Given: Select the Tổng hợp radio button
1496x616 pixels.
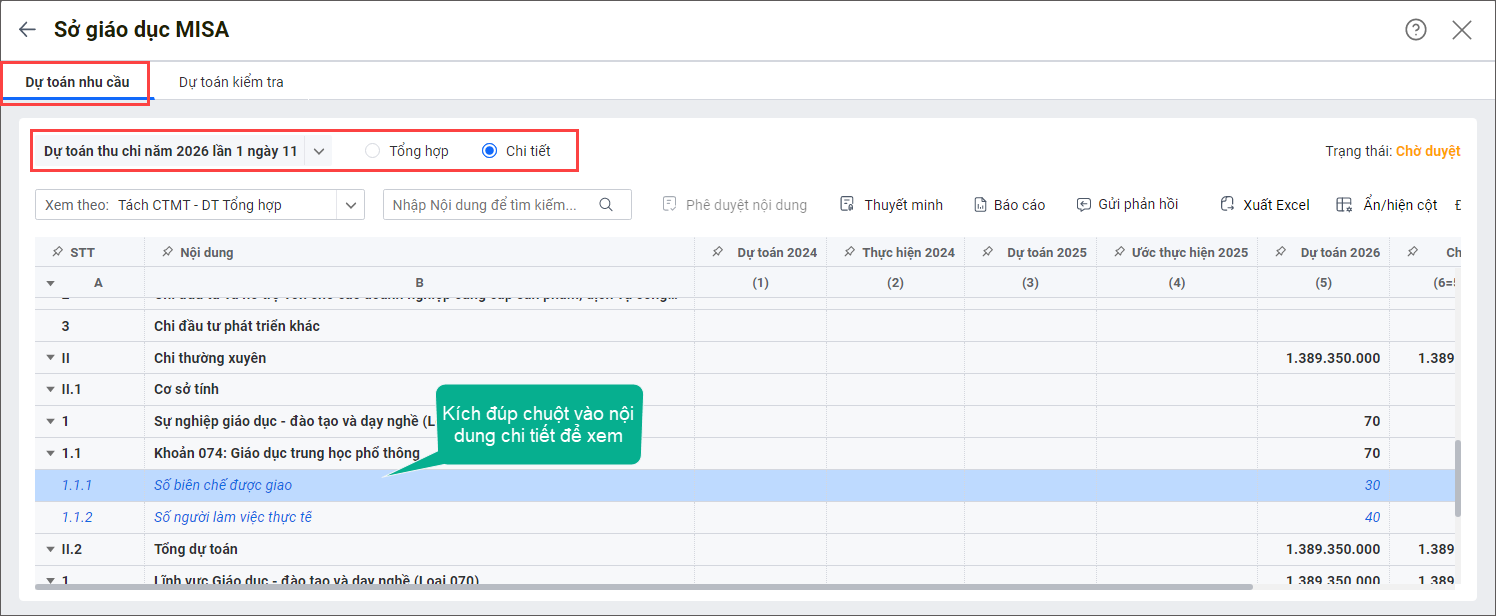Looking at the screenshot, I should point(373,151).
